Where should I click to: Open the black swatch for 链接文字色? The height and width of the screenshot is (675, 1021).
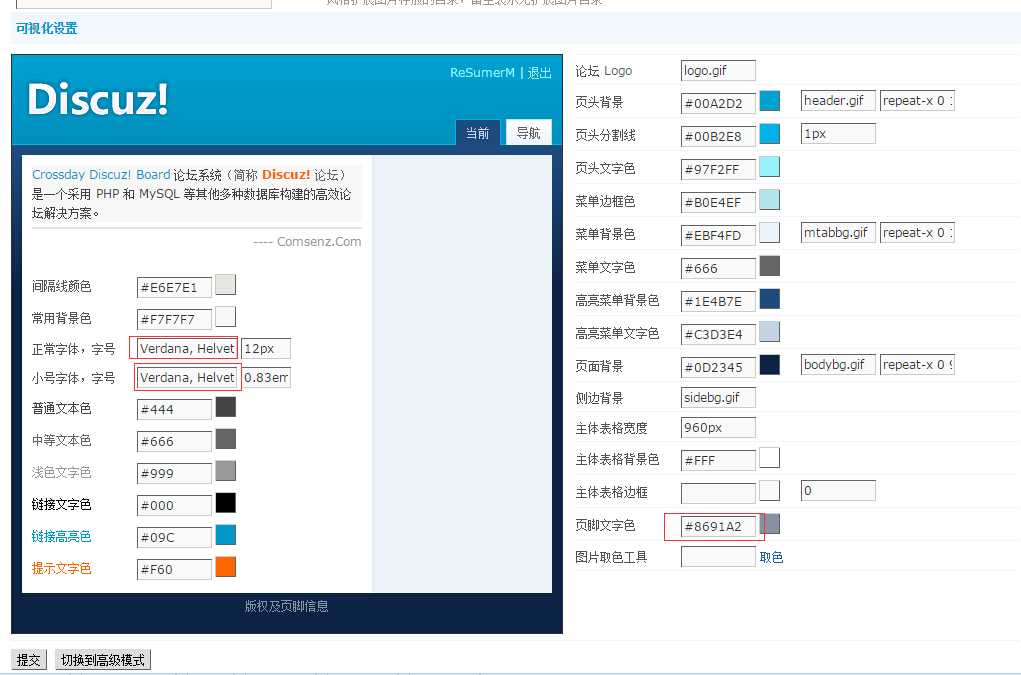225,503
